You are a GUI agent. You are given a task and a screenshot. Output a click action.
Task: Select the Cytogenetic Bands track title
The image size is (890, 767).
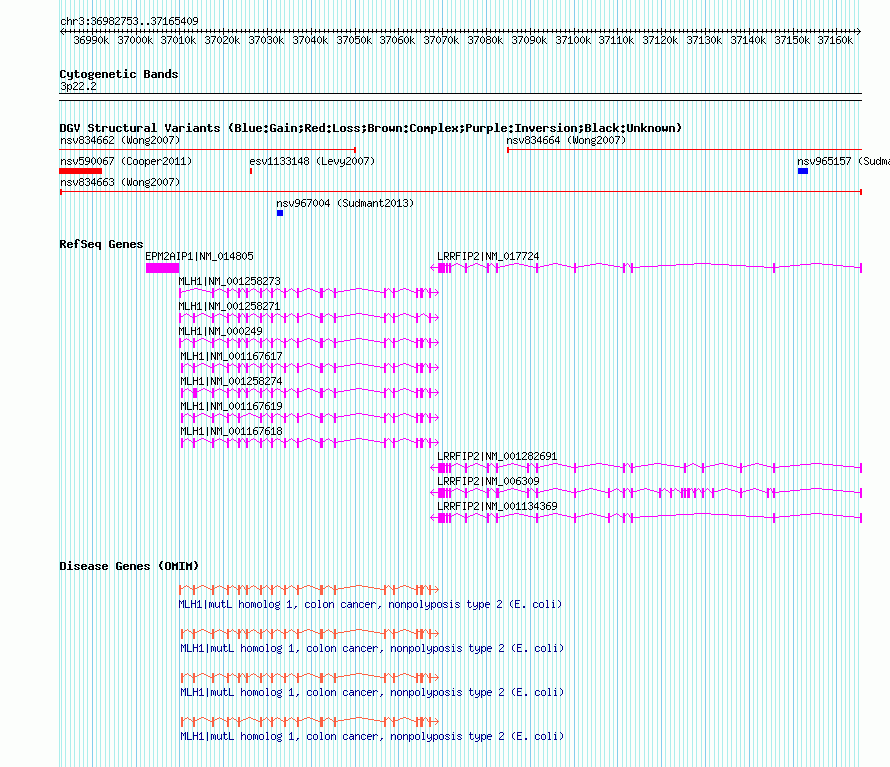coord(119,74)
